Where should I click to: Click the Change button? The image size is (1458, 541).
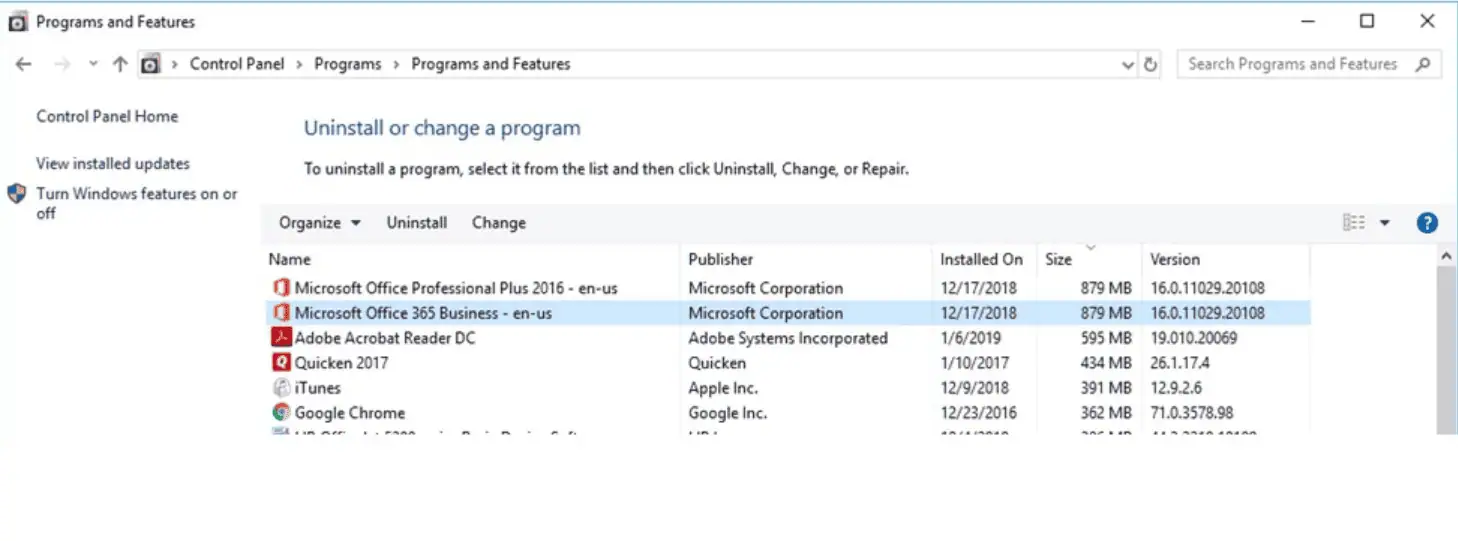(x=499, y=223)
